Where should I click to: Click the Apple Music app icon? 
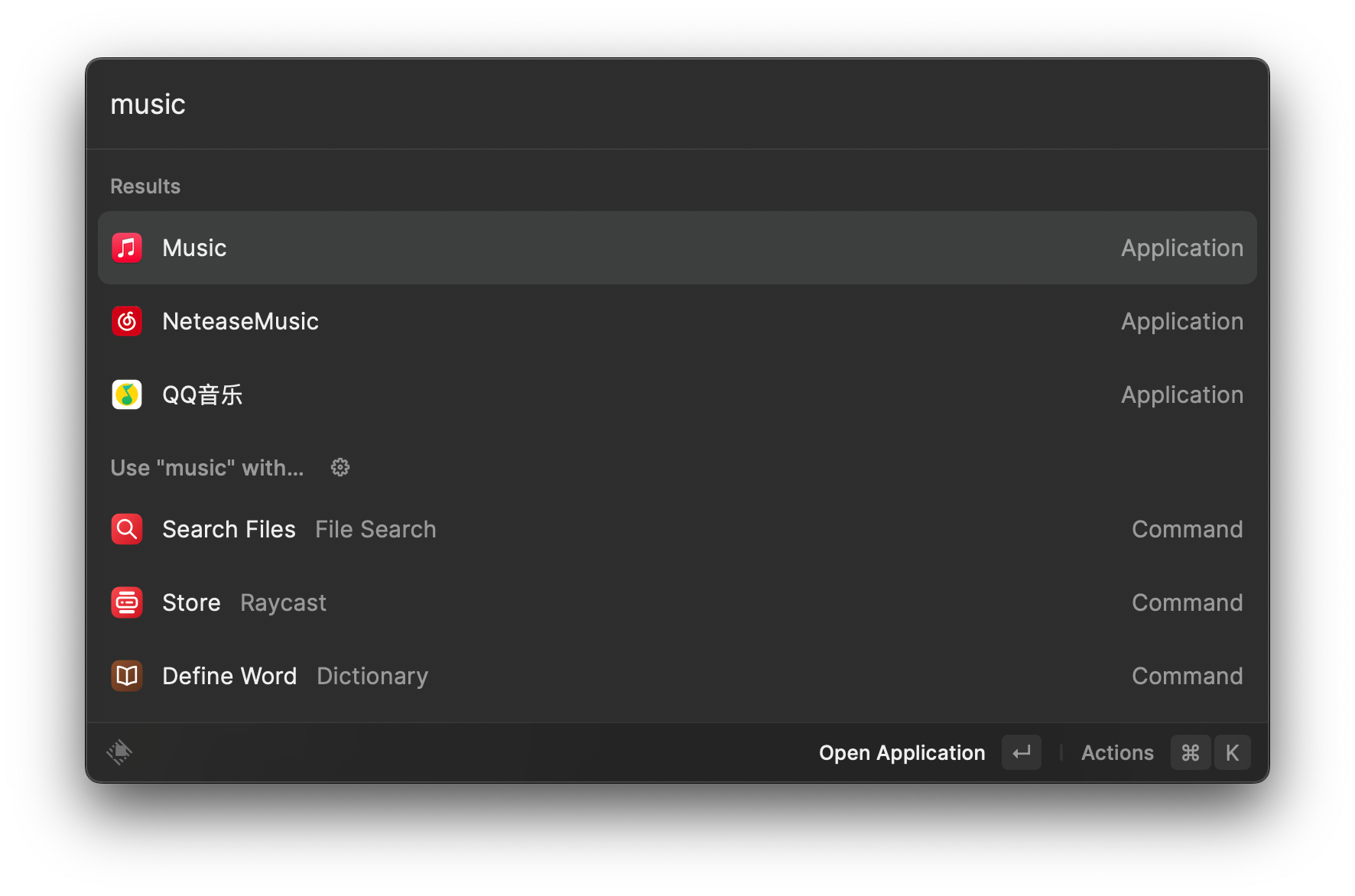[127, 248]
